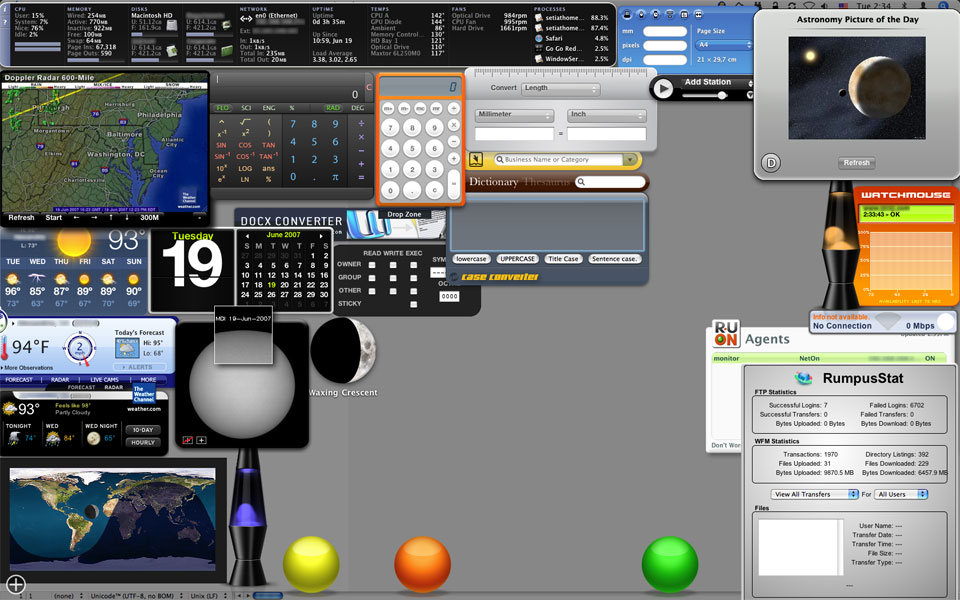The height and width of the screenshot is (600, 960).
Task: Click the yellow orb widget
Action: coord(311,564)
